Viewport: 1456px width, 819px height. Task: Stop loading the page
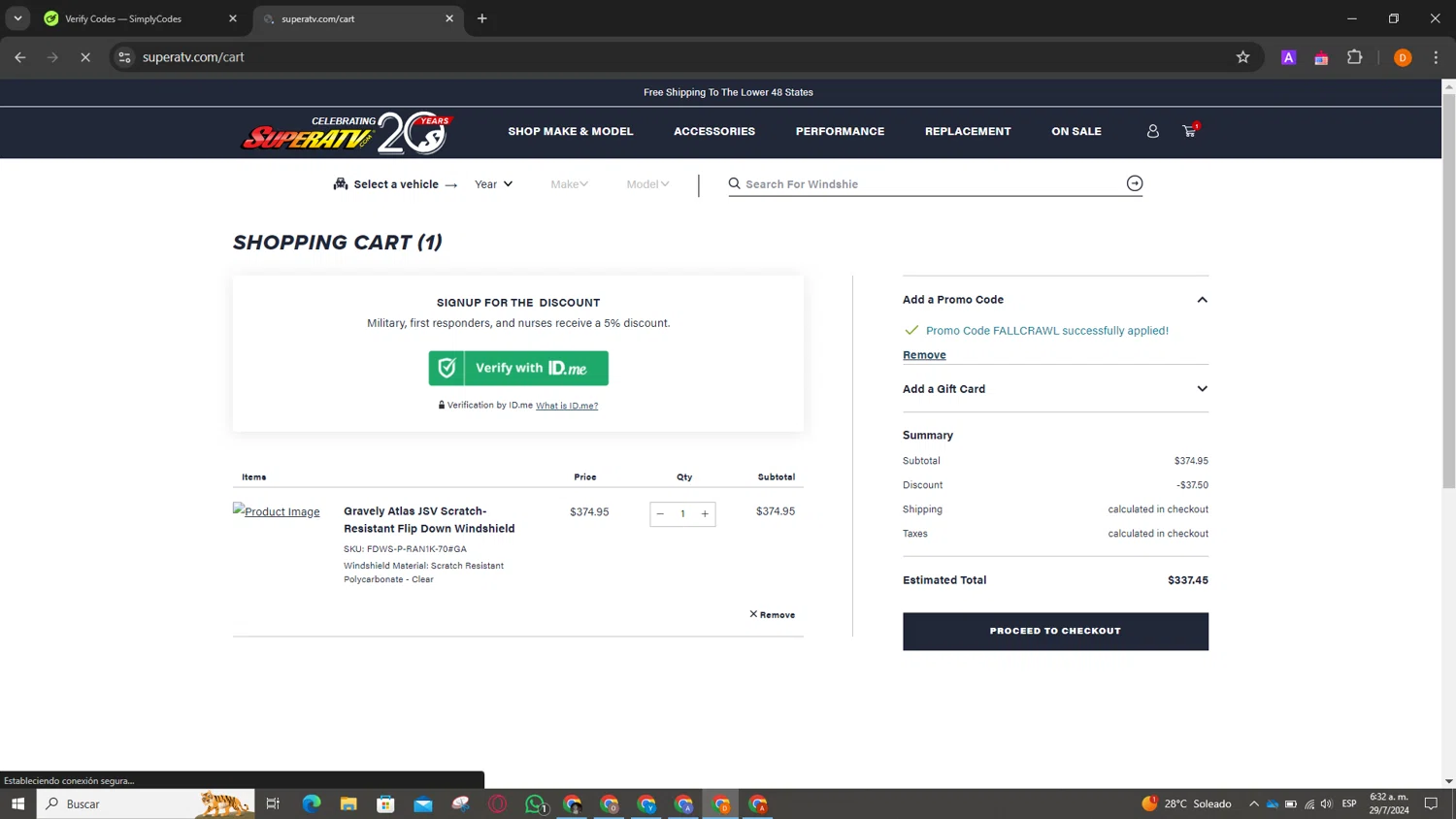[x=85, y=57]
